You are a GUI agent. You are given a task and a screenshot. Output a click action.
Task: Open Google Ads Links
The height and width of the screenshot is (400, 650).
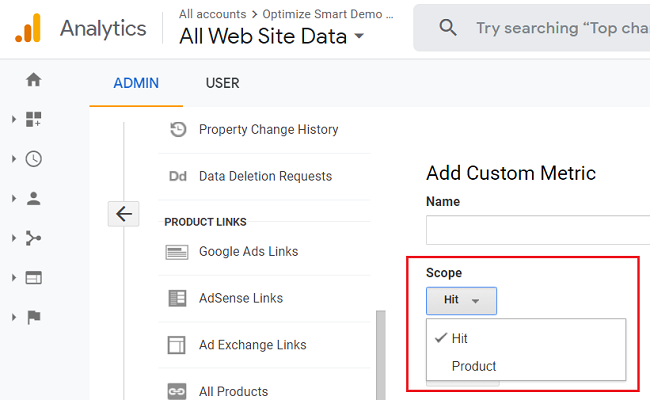248,251
